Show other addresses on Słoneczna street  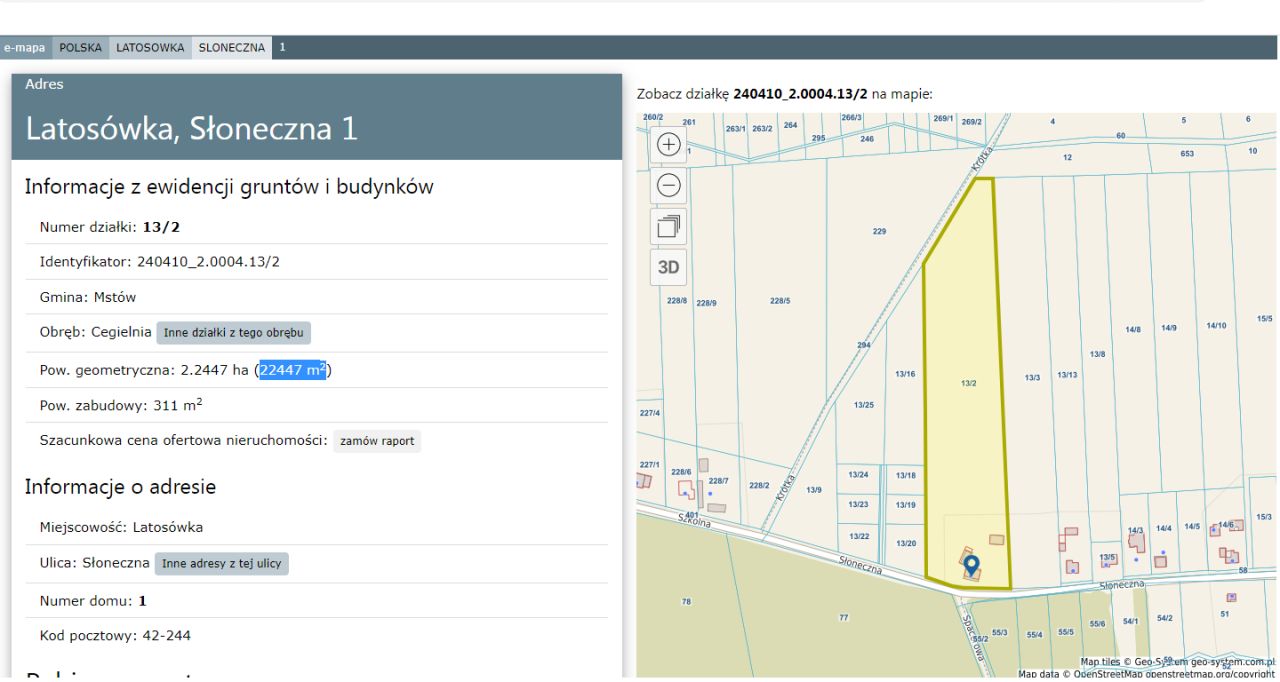222,565
